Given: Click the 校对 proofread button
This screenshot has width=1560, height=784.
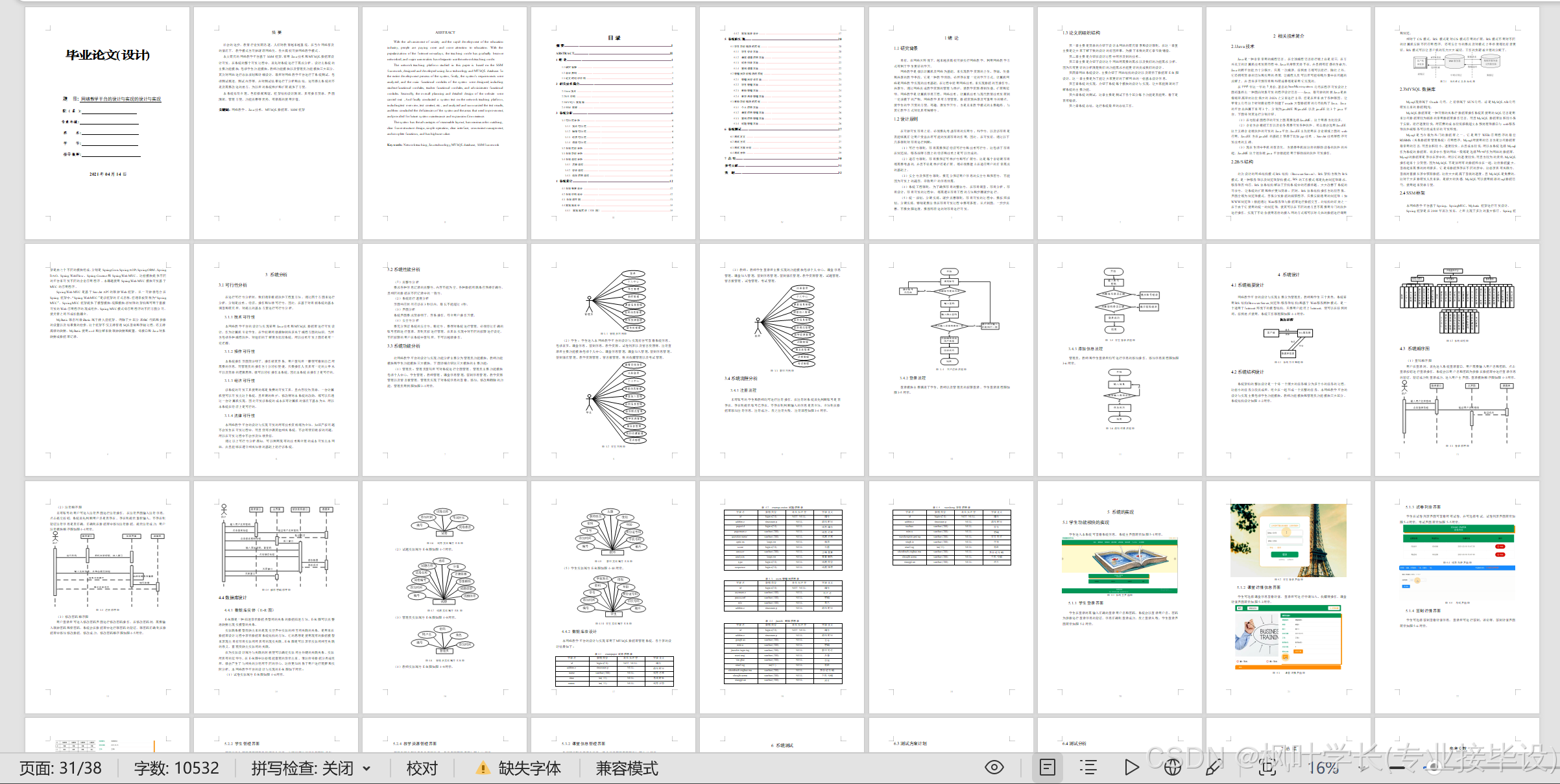Looking at the screenshot, I should click(422, 768).
